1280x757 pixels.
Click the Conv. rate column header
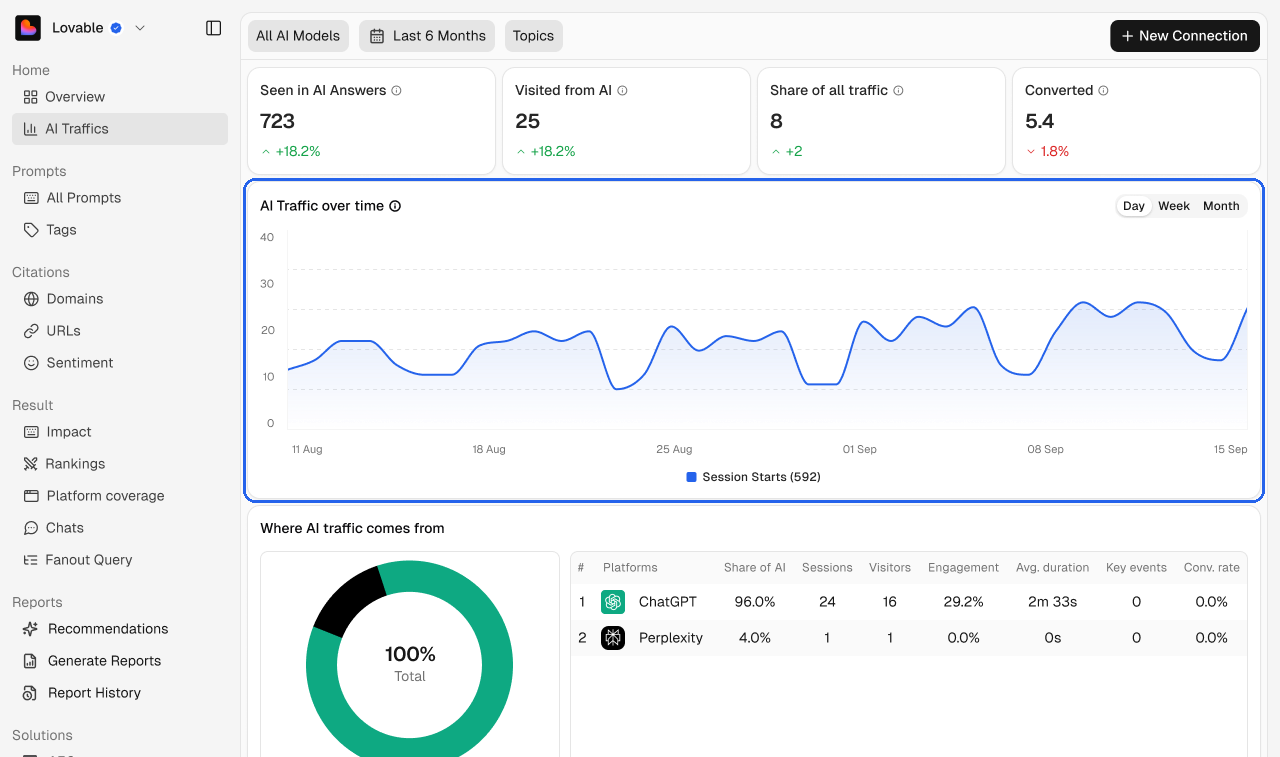1212,568
